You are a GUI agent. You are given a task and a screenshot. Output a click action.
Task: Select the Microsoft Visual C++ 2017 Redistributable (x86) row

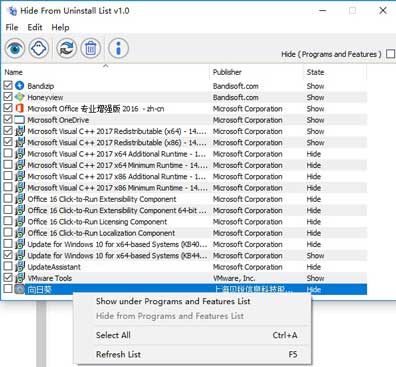point(185,142)
